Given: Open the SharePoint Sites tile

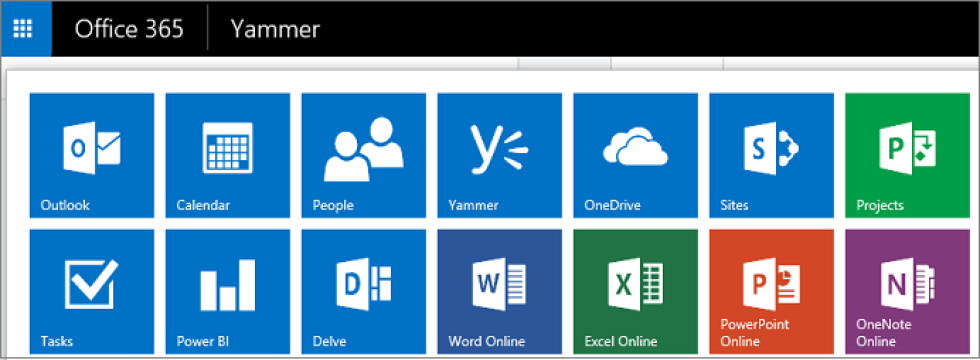Looking at the screenshot, I should [x=771, y=156].
